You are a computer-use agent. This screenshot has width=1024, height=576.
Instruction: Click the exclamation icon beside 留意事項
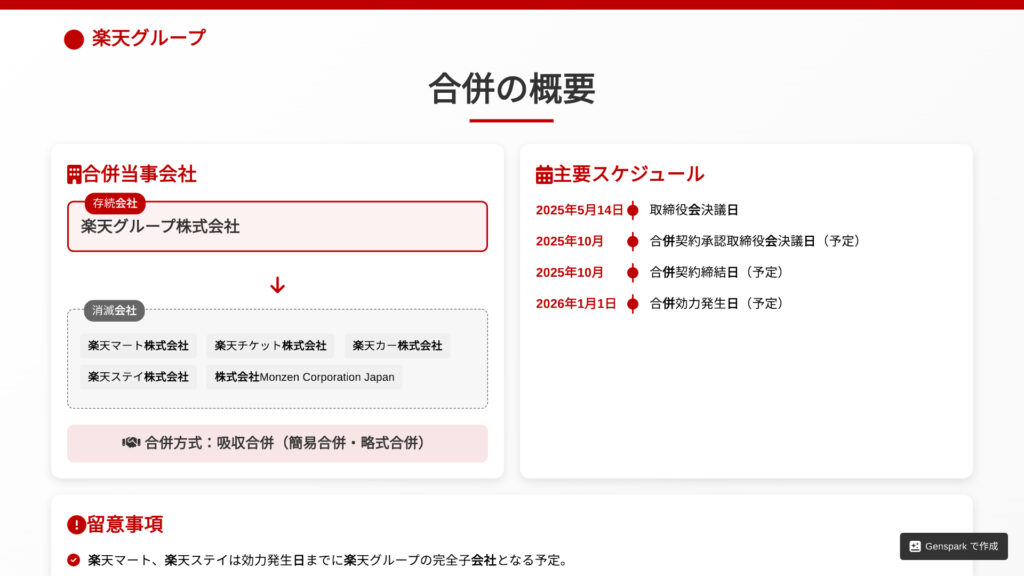tap(76, 524)
